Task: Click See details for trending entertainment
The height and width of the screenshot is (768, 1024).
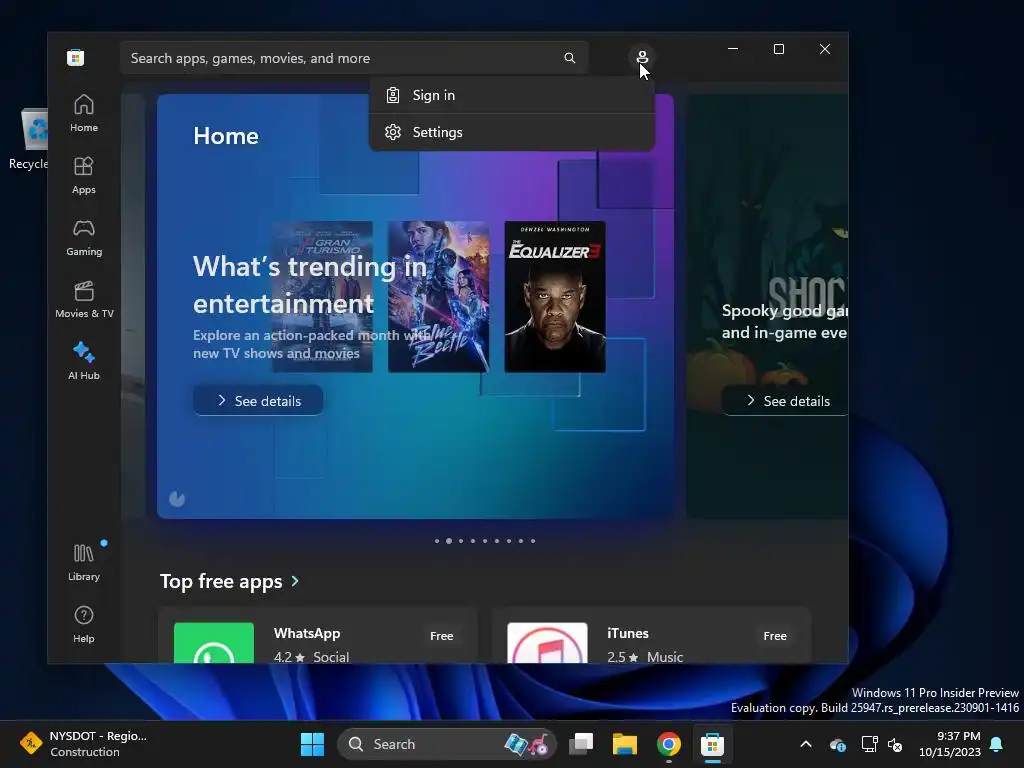Action: pos(258,400)
